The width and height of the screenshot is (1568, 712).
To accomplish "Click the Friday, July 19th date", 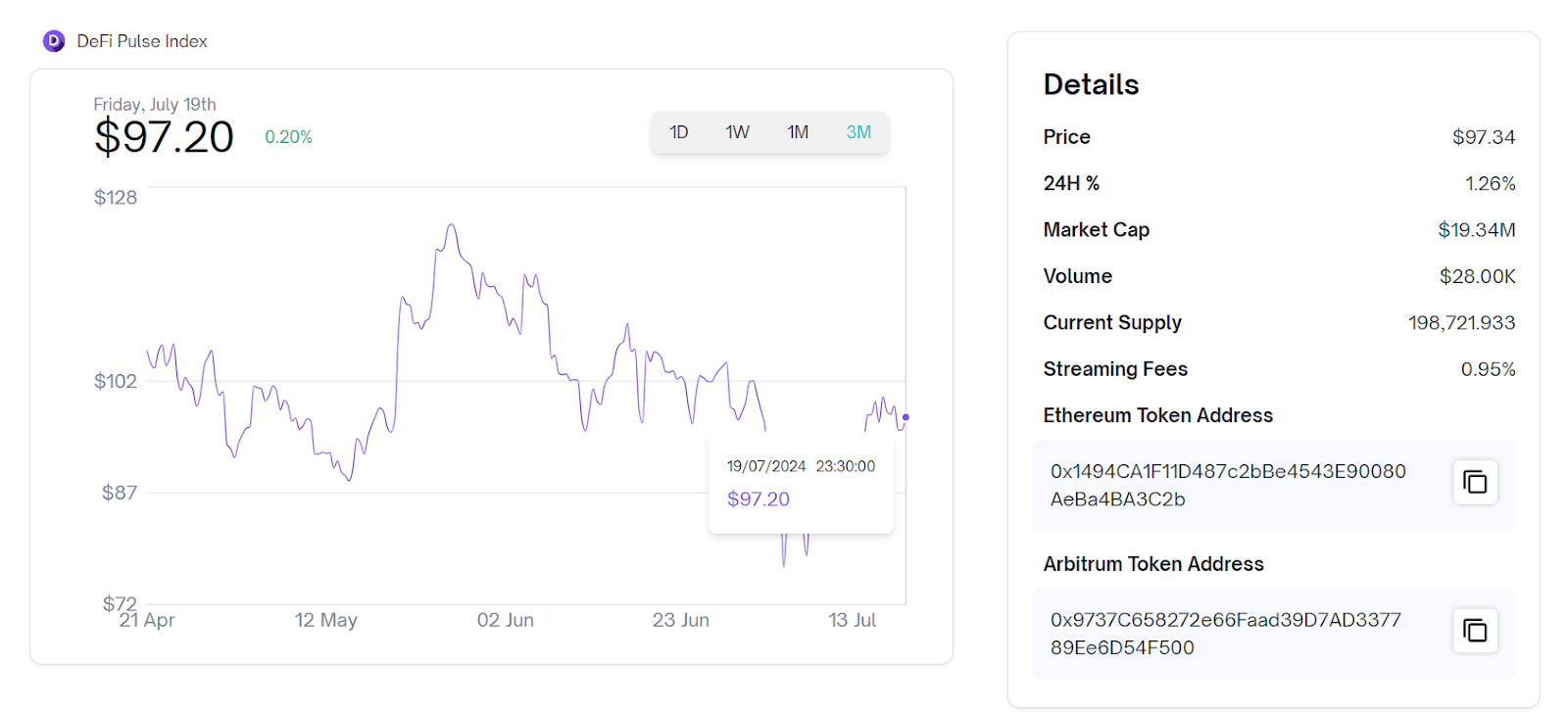I will [155, 104].
